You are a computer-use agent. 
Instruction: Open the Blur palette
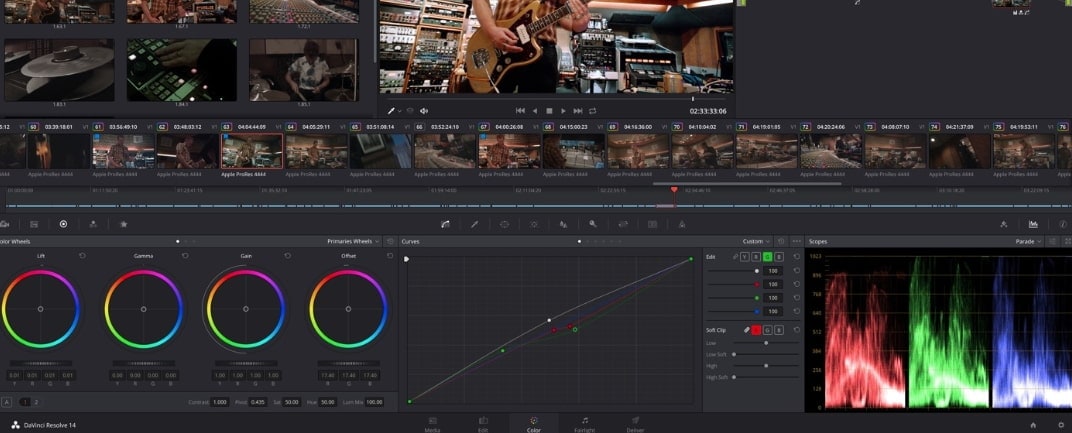563,224
